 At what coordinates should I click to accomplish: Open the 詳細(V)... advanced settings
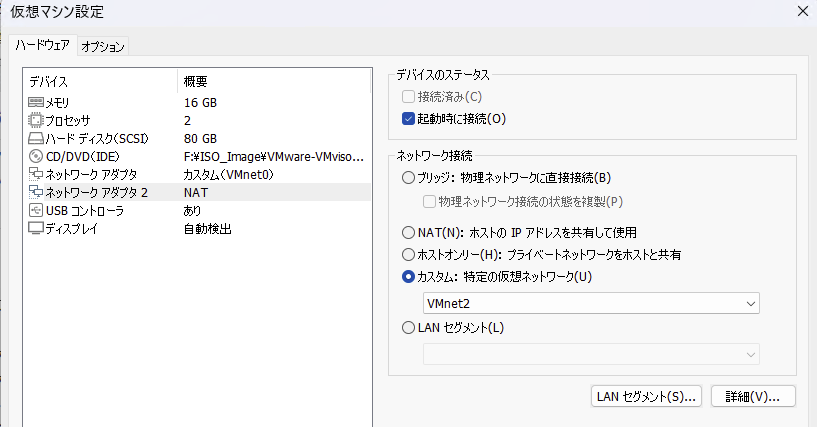coord(753,396)
